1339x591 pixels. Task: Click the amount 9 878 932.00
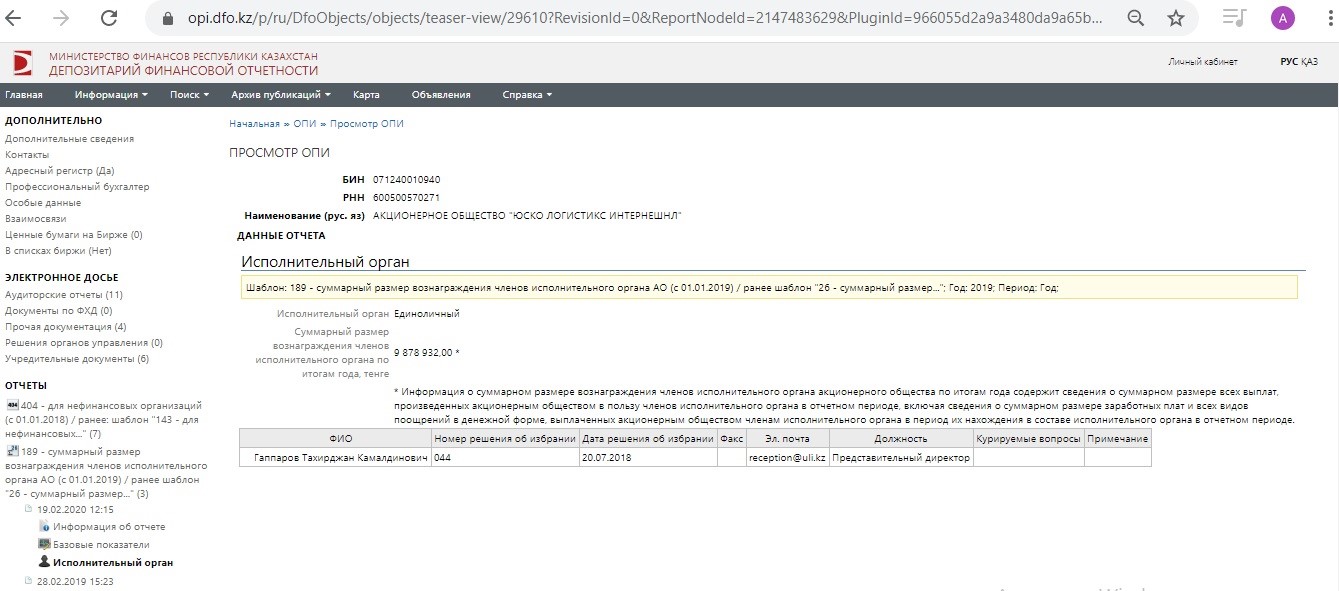click(424, 352)
